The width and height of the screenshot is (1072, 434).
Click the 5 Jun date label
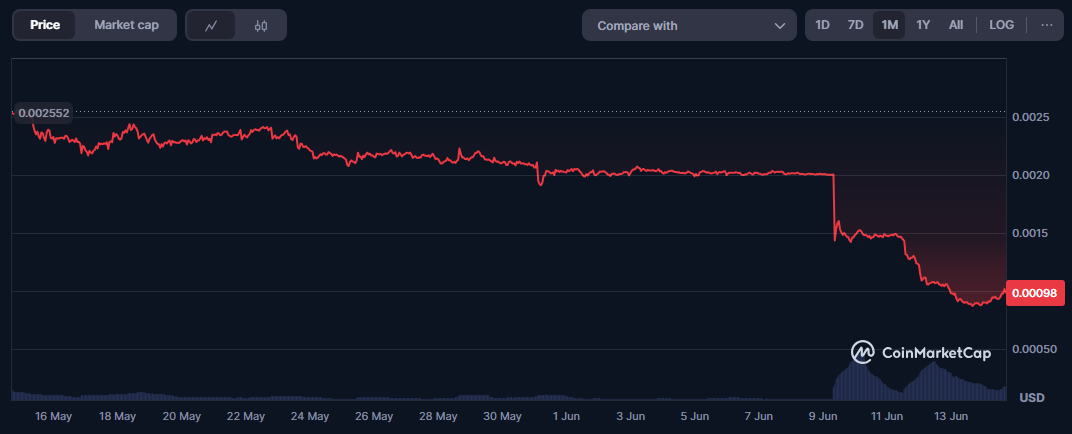coord(694,416)
